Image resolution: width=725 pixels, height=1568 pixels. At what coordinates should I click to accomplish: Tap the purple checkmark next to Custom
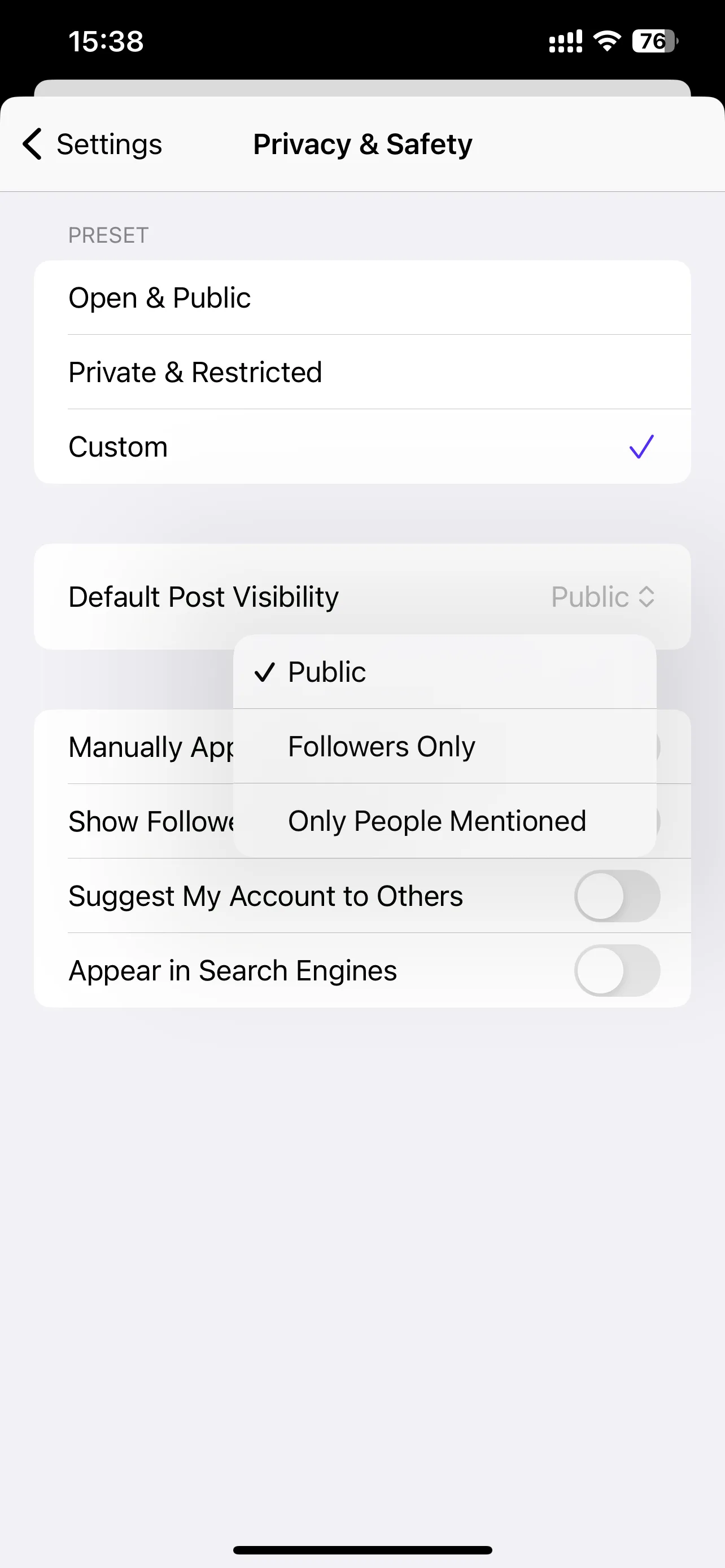coord(641,447)
